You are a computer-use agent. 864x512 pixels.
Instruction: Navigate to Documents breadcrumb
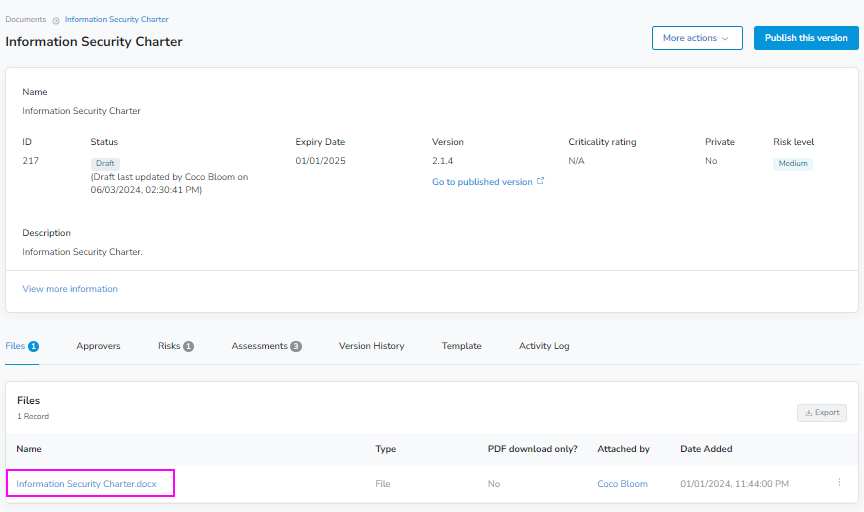pos(25,19)
